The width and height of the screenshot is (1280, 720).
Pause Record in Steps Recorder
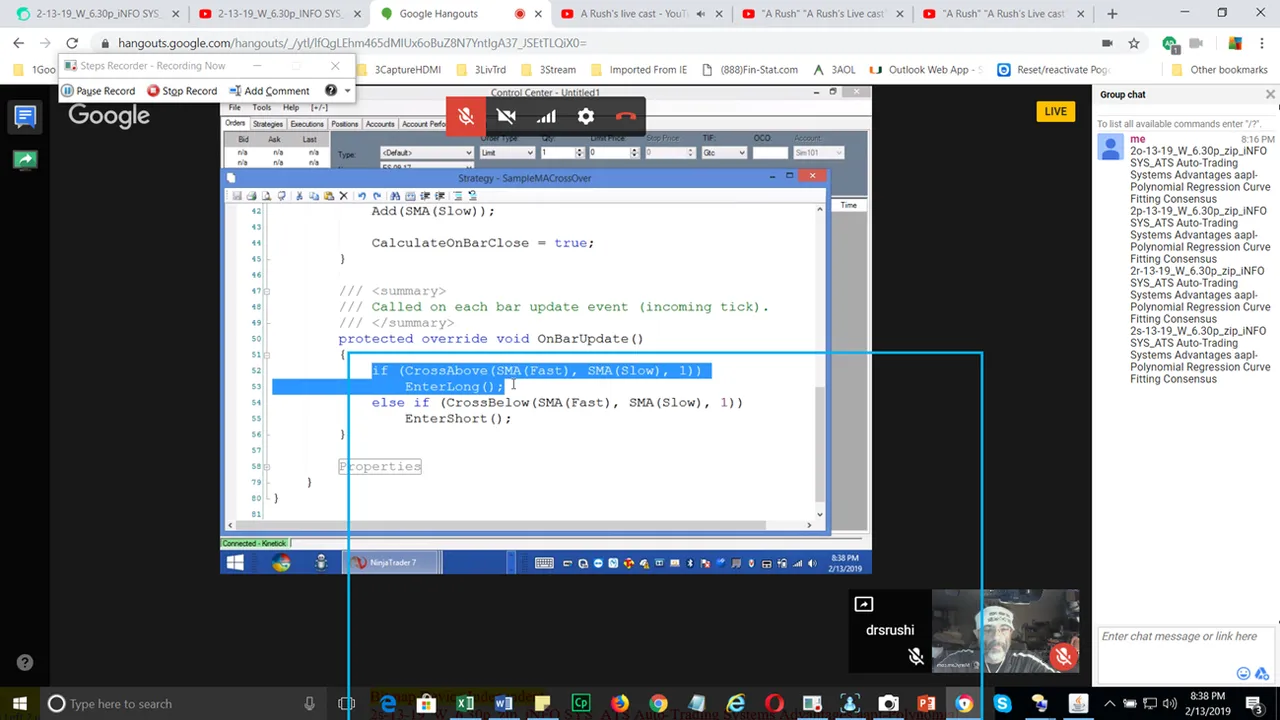coord(97,91)
